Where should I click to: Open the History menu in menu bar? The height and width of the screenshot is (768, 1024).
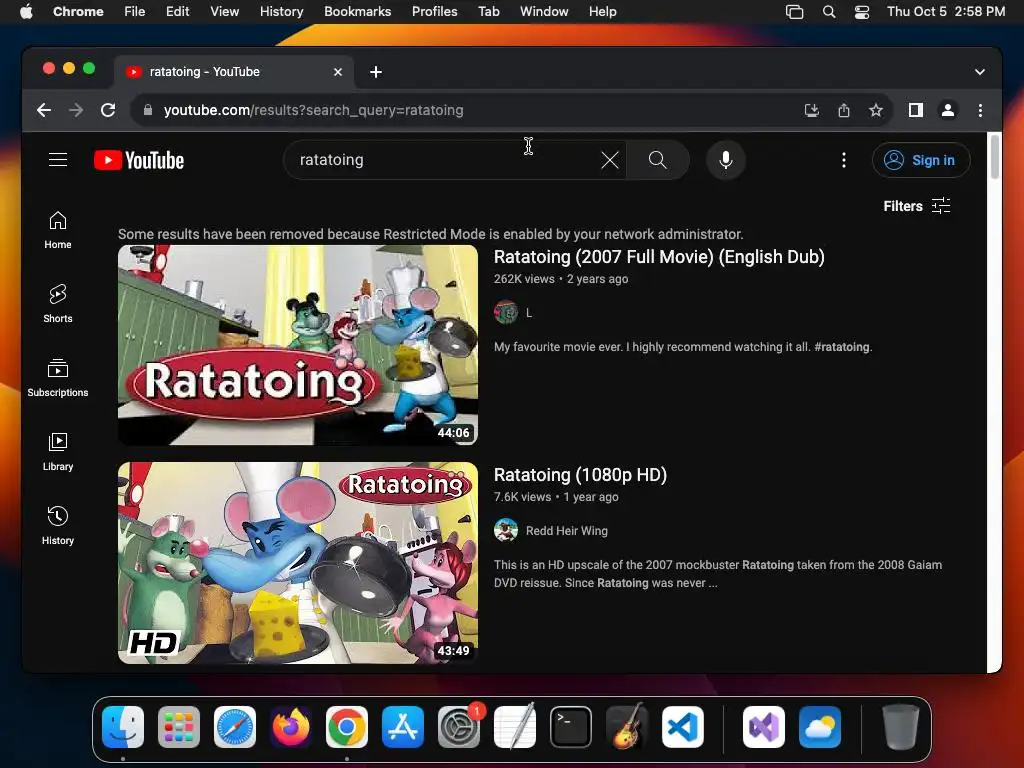coord(281,12)
